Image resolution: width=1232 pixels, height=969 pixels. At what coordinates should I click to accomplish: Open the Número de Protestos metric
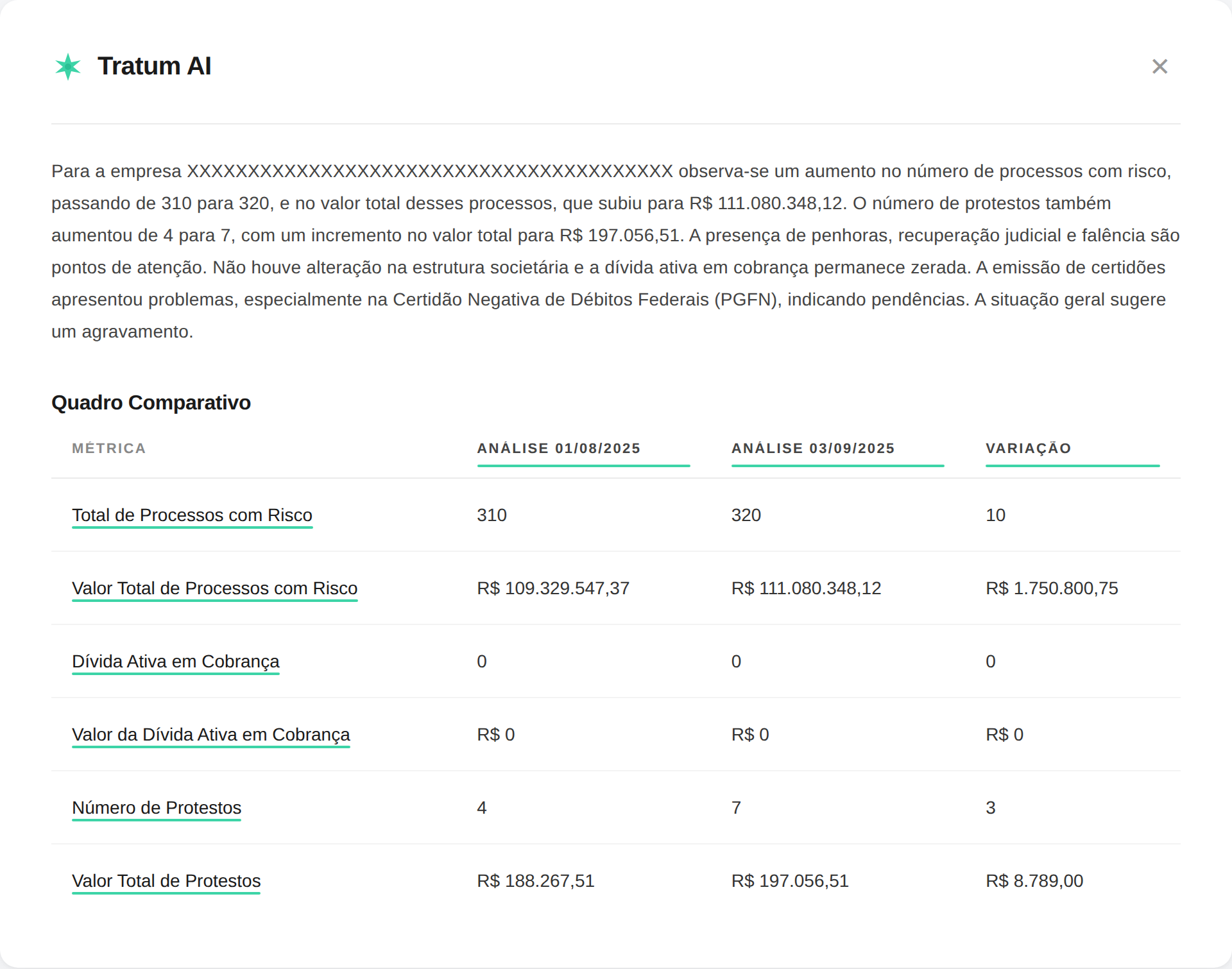pyautogui.click(x=157, y=808)
